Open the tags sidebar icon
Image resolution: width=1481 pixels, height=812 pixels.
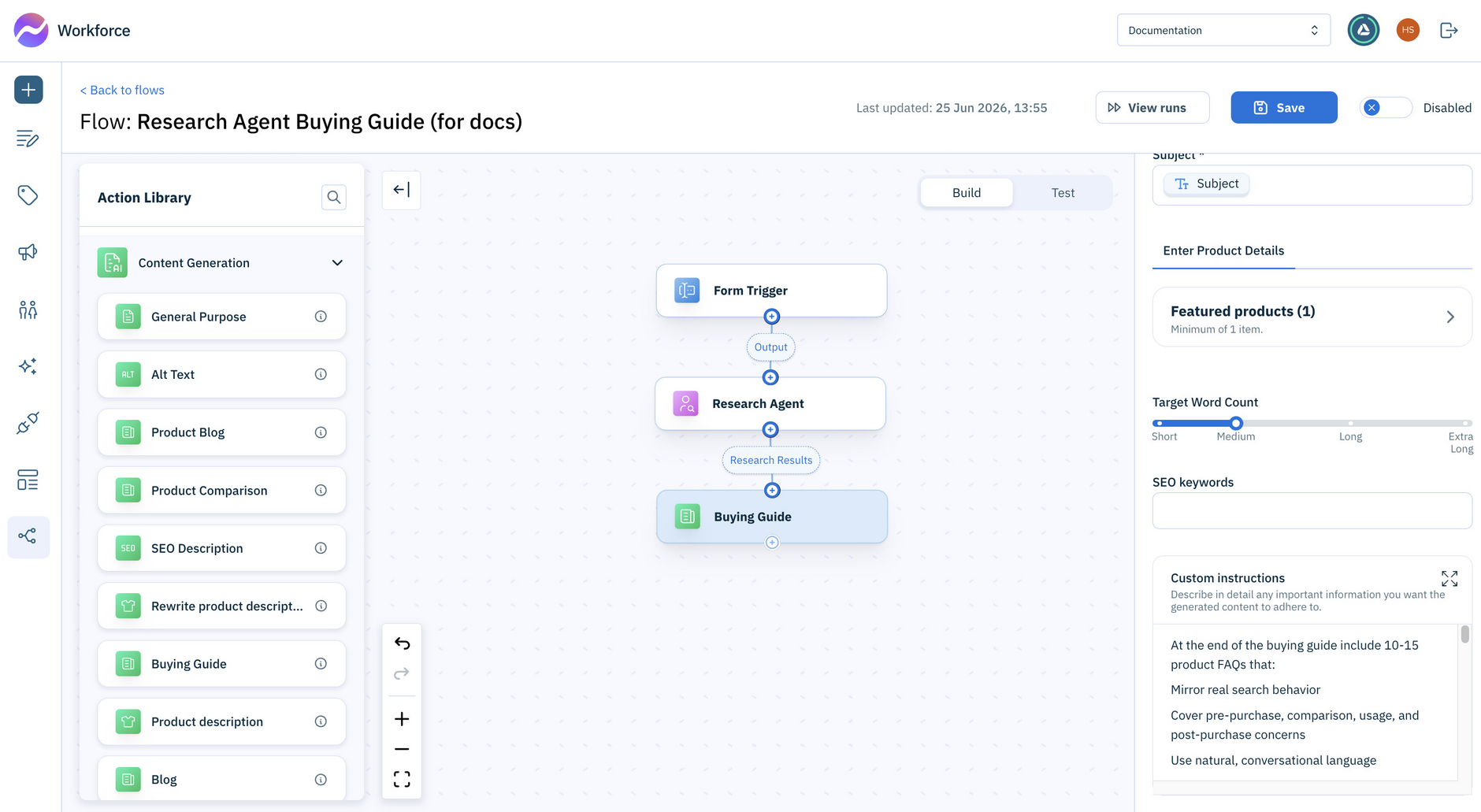pos(28,195)
